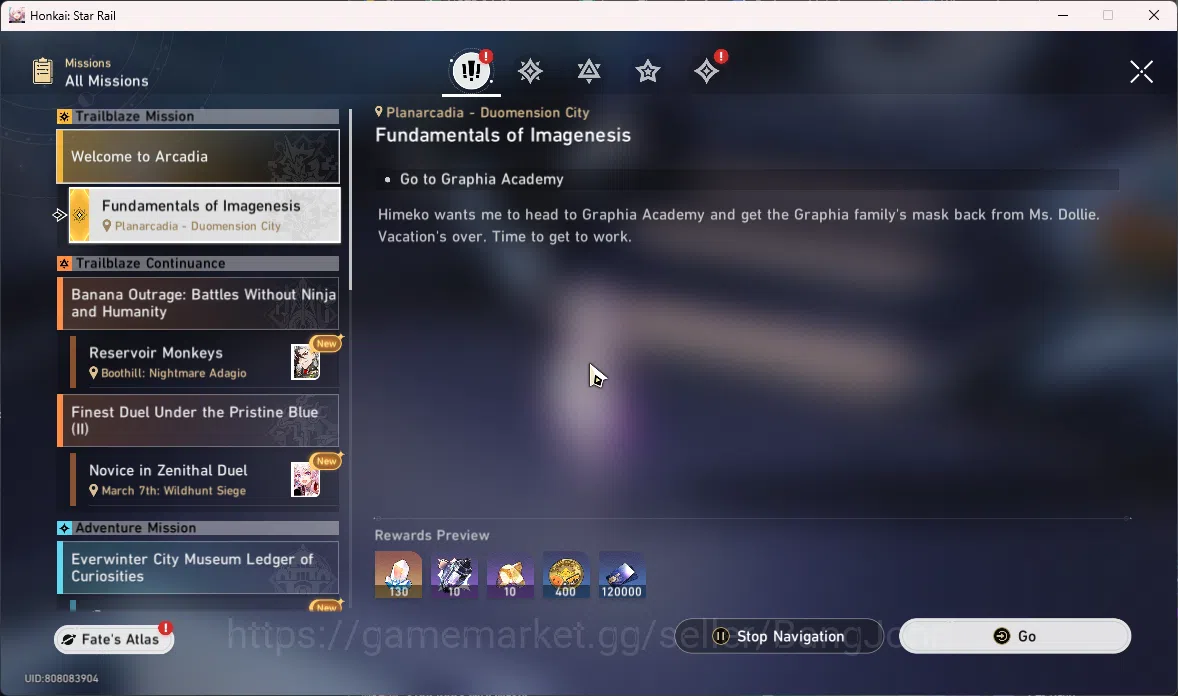The height and width of the screenshot is (696, 1178).
Task: Click the UID:808083904 text
Action: tap(62, 678)
